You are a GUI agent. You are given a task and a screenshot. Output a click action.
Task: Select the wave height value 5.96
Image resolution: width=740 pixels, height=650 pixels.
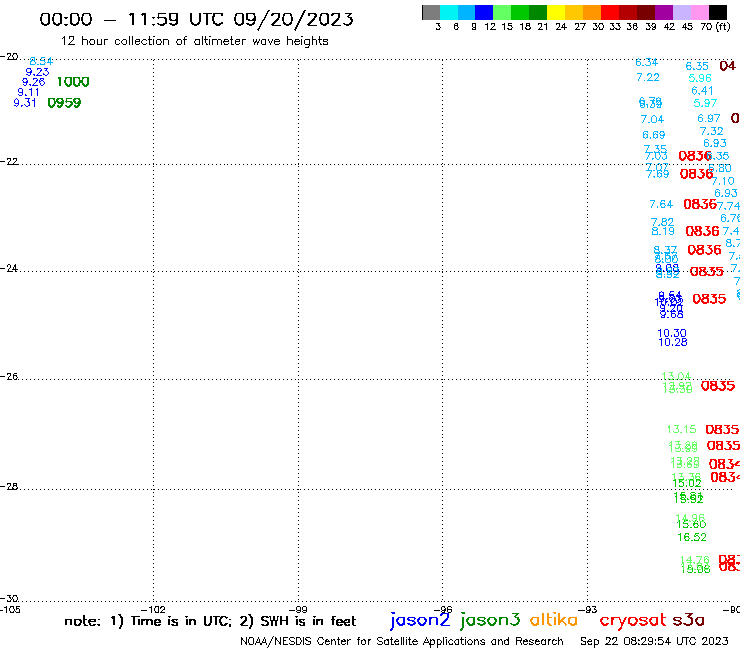[700, 78]
